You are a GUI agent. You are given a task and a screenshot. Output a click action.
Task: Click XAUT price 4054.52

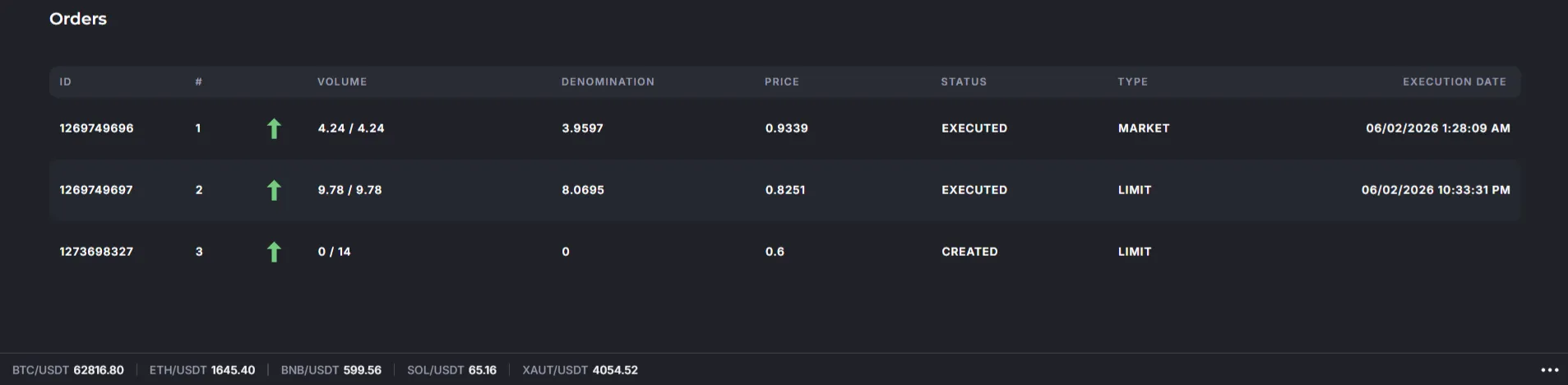pyautogui.click(x=615, y=370)
